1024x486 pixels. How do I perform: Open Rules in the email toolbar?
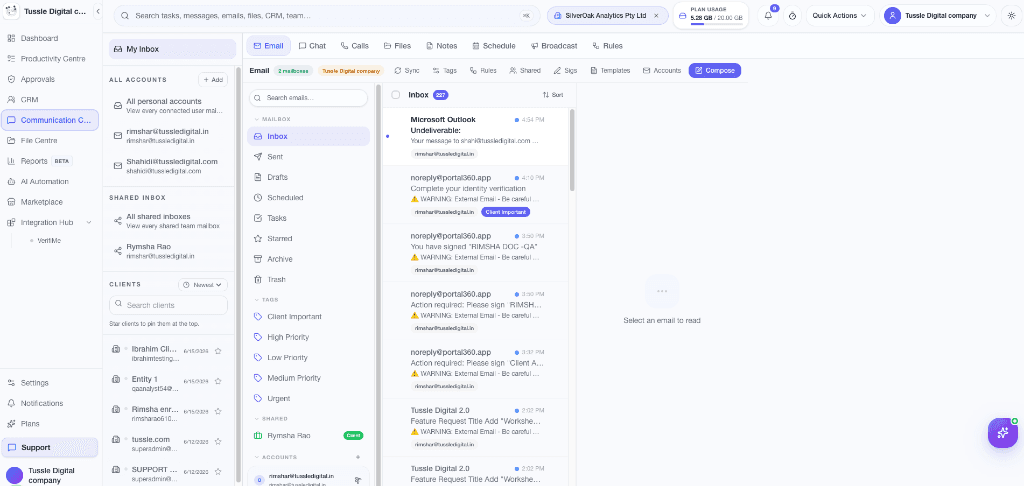point(483,71)
